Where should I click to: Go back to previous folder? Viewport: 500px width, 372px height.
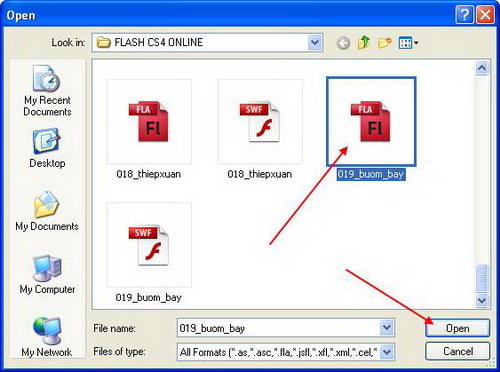point(343,43)
